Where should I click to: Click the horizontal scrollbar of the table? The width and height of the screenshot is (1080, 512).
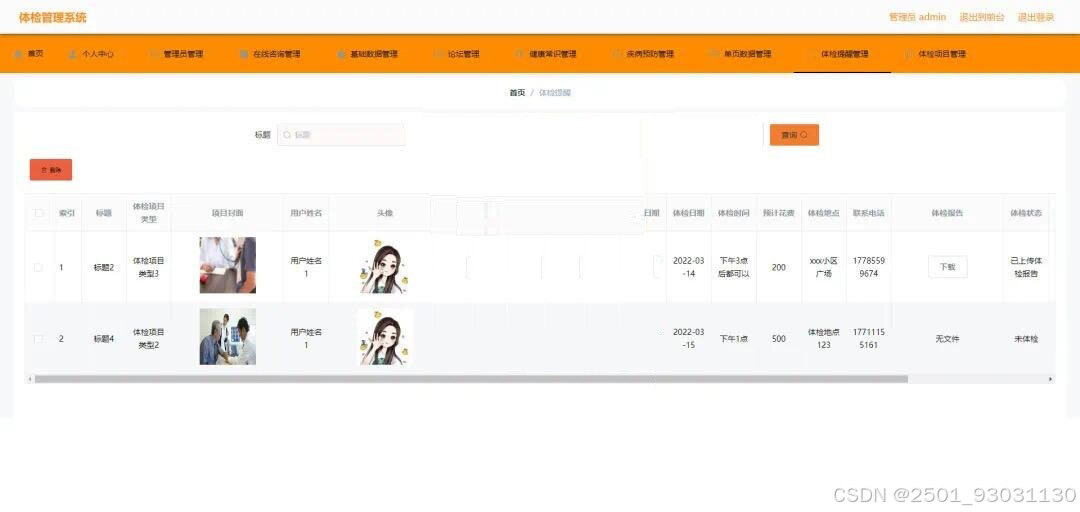pyautogui.click(x=471, y=379)
